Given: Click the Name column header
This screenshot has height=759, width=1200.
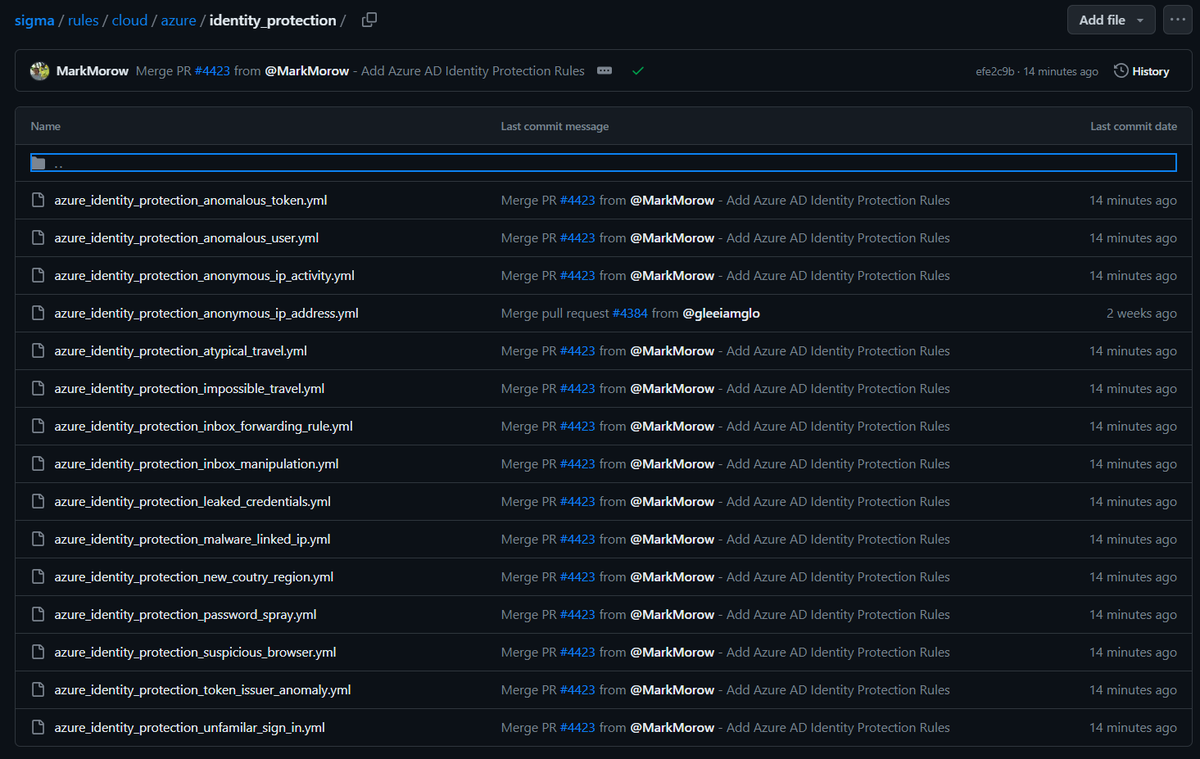Looking at the screenshot, I should (46, 126).
